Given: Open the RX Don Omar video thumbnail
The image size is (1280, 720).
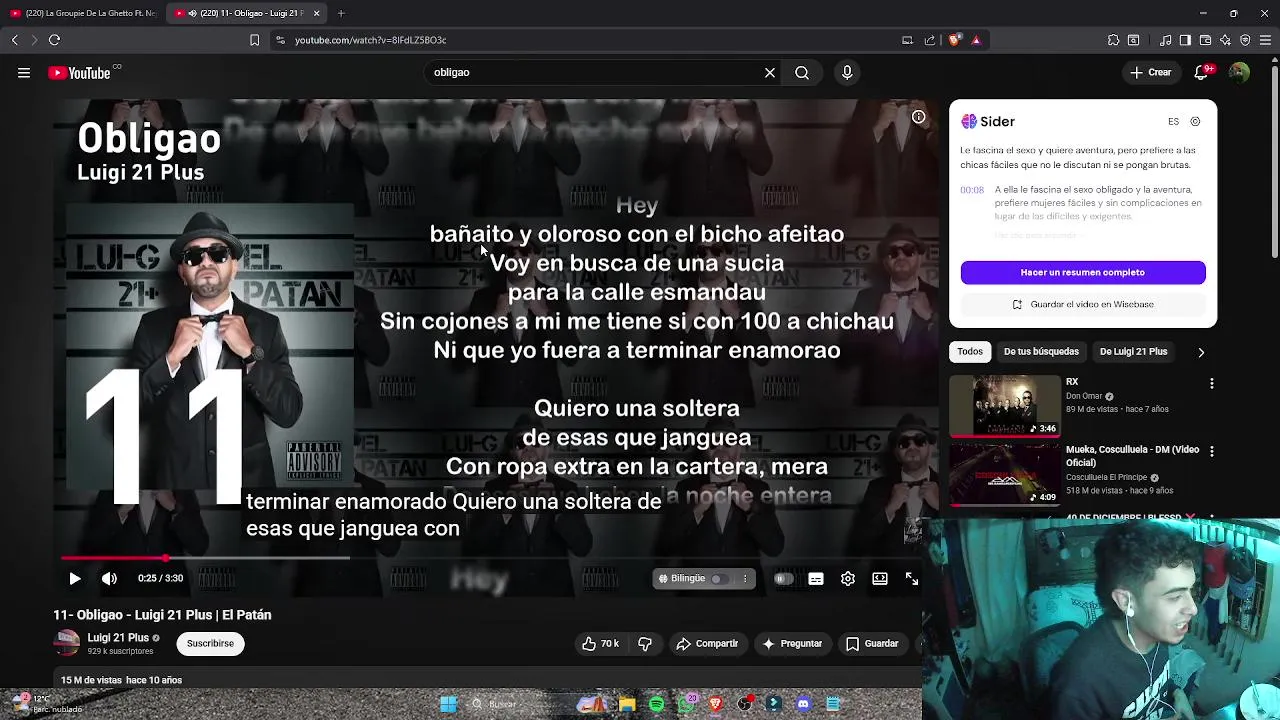Looking at the screenshot, I should coord(1005,405).
